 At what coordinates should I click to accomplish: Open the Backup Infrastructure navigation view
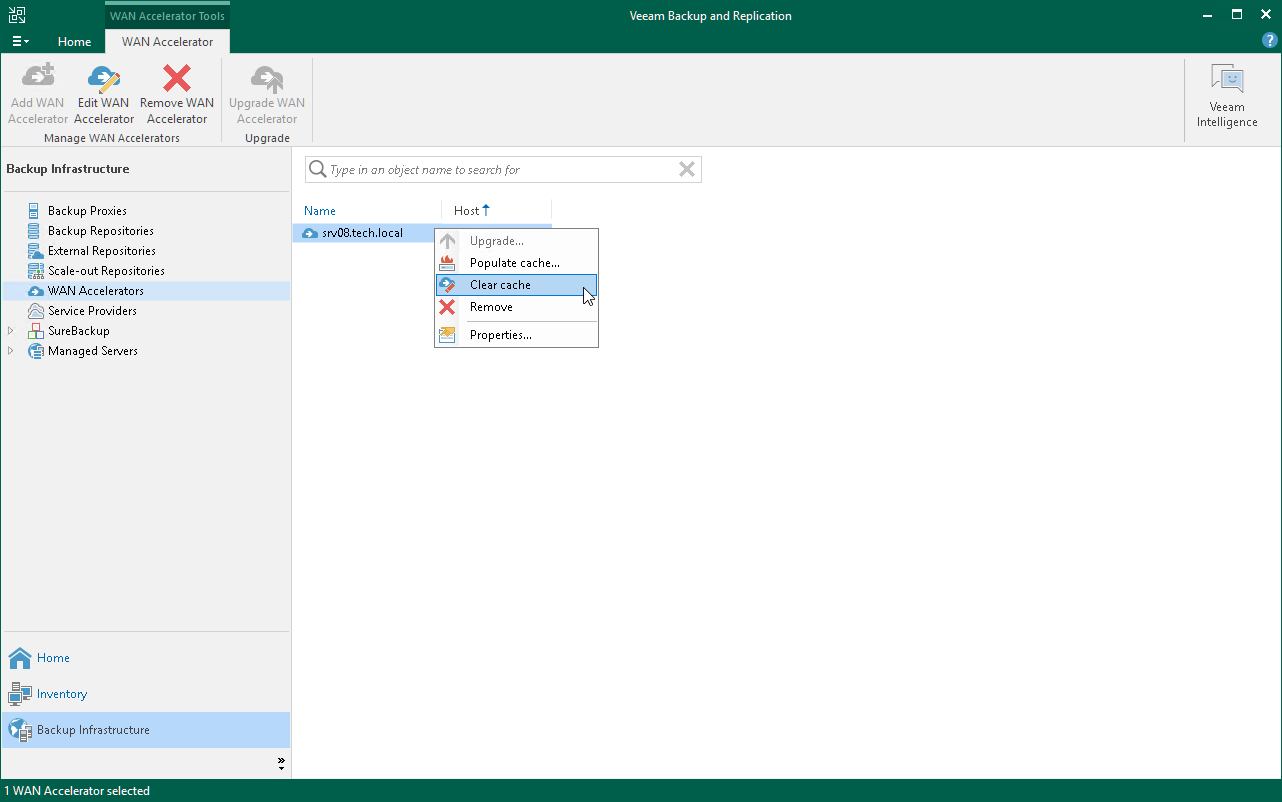coord(146,730)
